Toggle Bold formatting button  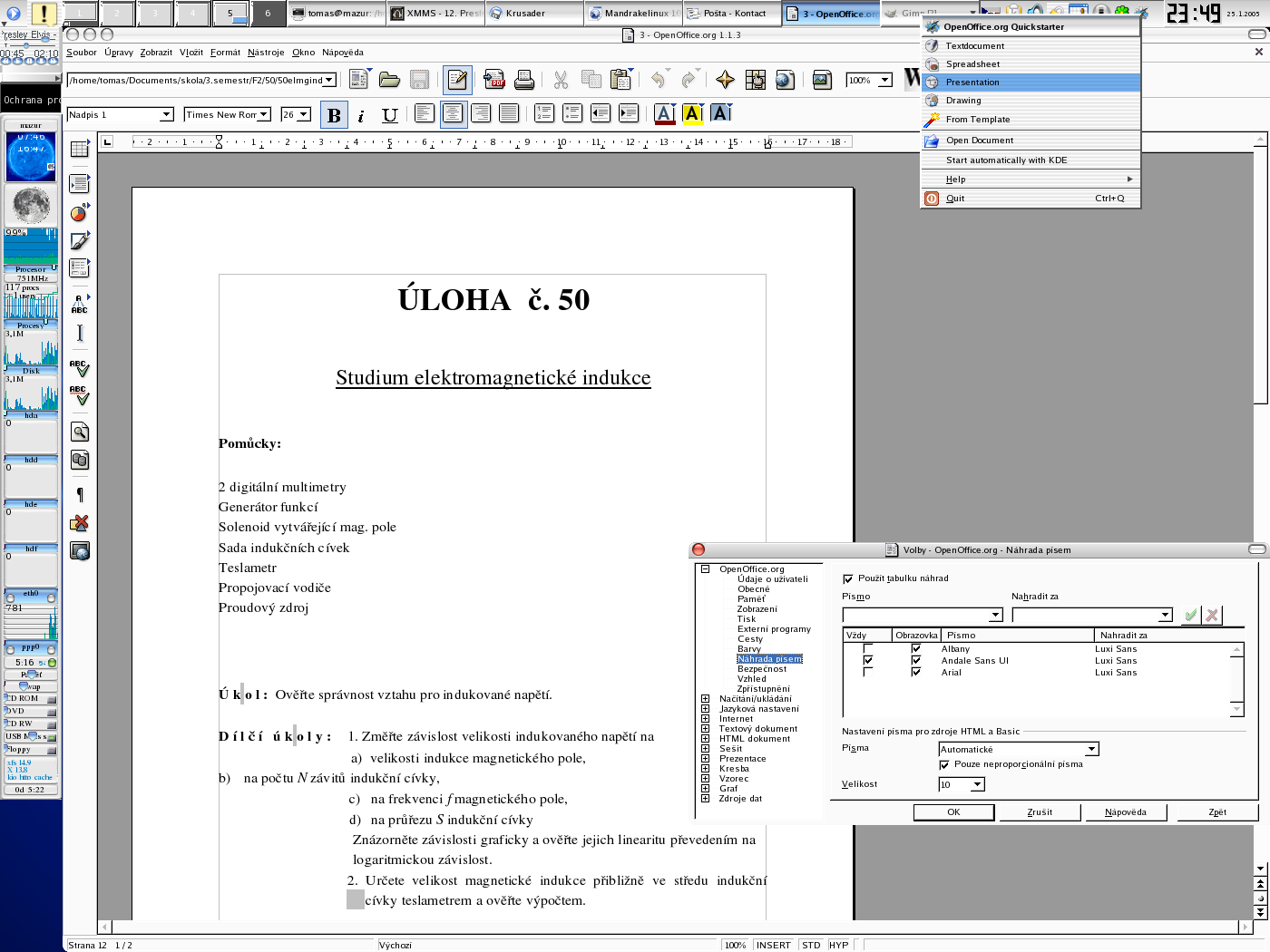click(x=334, y=115)
